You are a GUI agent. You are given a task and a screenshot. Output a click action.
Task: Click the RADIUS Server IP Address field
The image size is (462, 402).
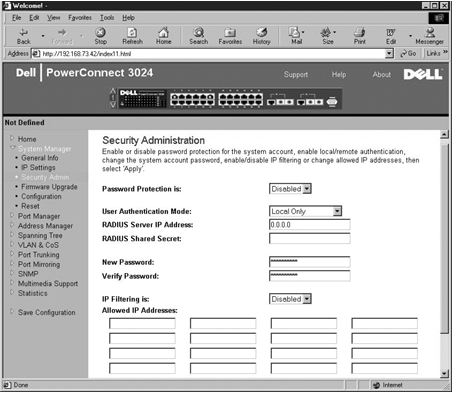[310, 225]
